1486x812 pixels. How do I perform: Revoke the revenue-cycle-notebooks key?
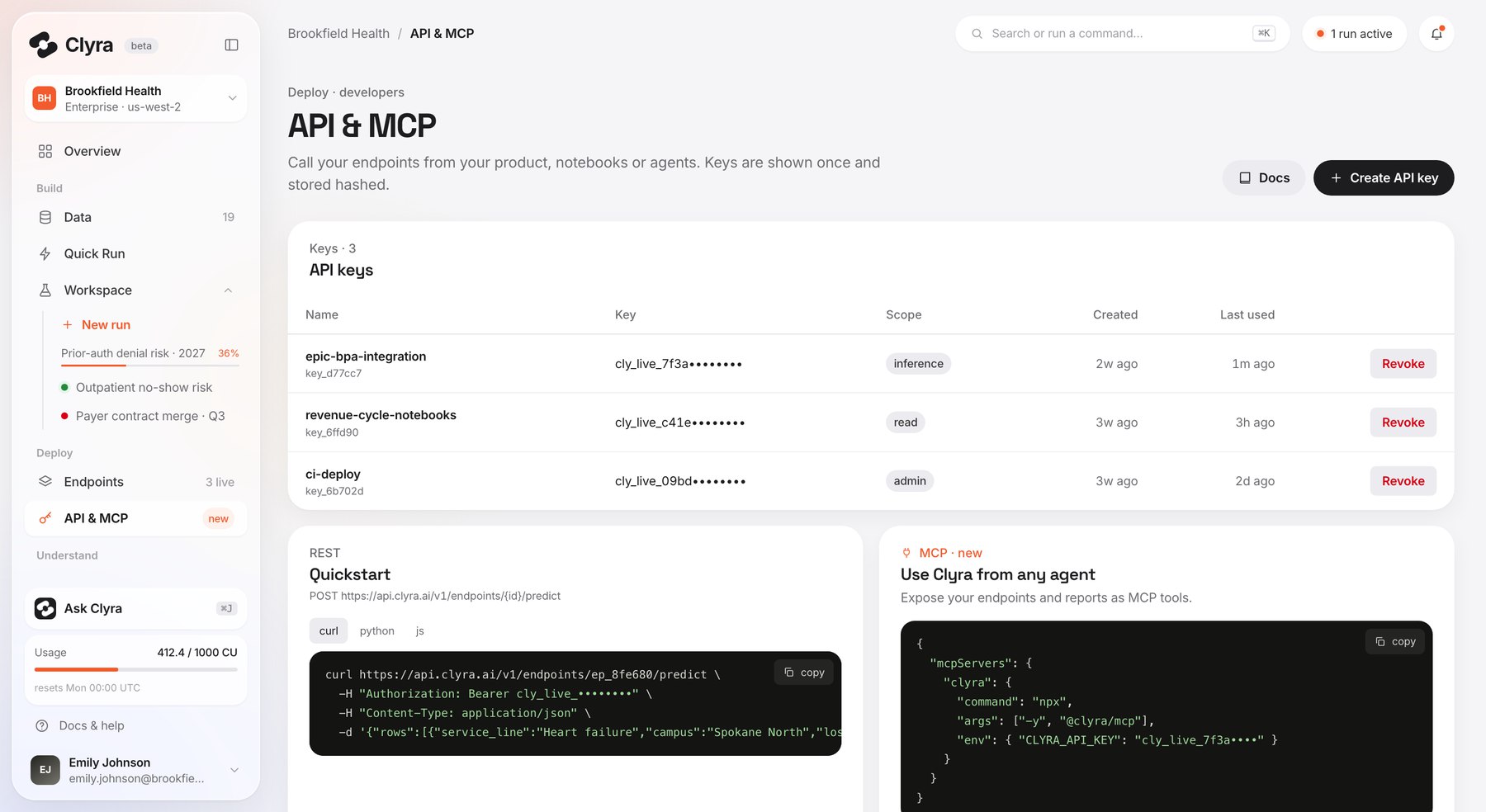(1403, 423)
